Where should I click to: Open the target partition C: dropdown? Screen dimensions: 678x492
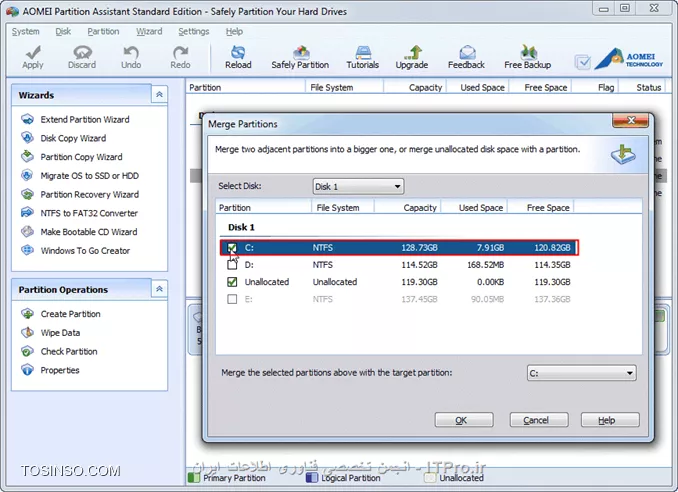coord(581,373)
